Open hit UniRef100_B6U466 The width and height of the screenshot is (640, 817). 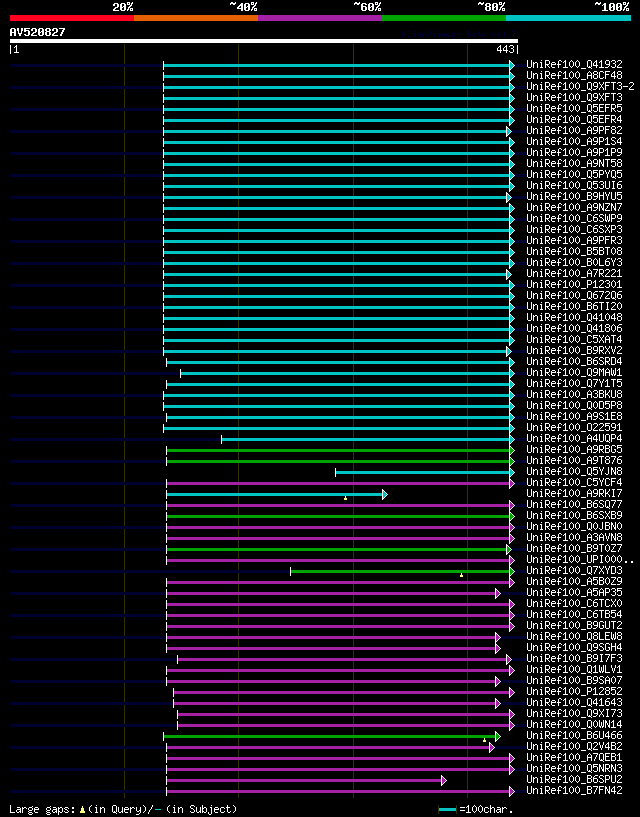574,736
